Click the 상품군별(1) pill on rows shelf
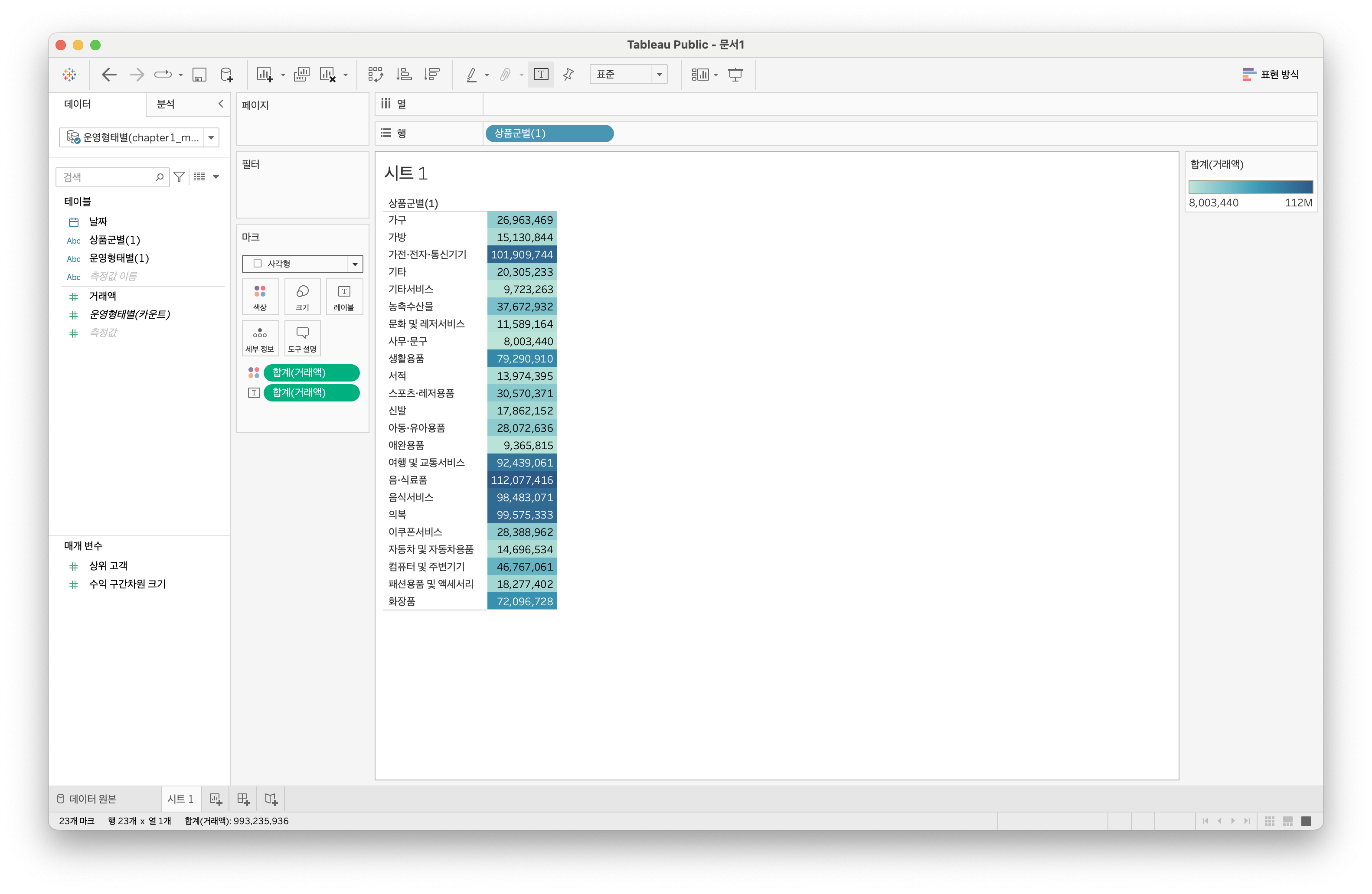Viewport: 1372px width, 894px height. click(x=549, y=134)
